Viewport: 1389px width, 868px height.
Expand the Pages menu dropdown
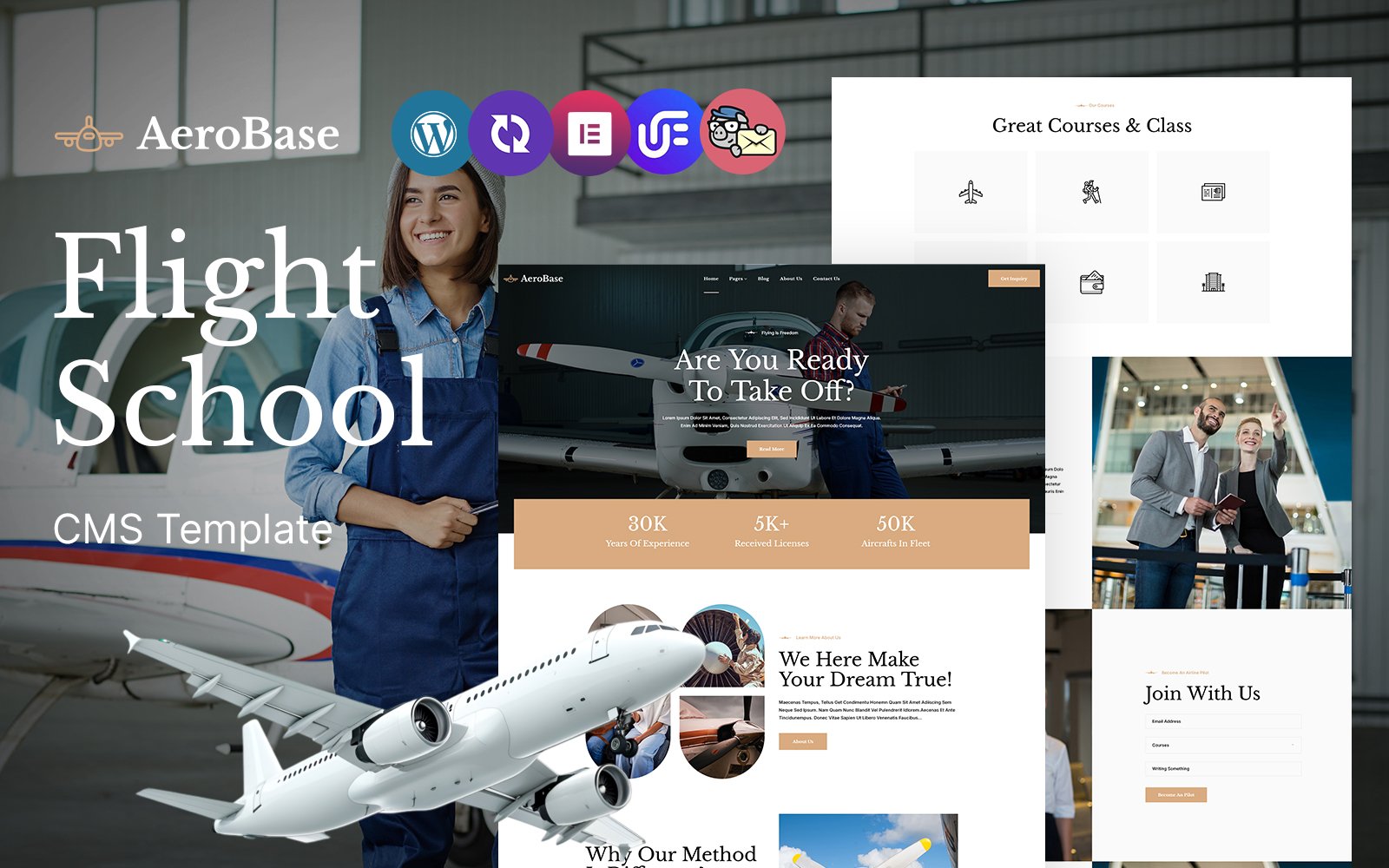(738, 279)
